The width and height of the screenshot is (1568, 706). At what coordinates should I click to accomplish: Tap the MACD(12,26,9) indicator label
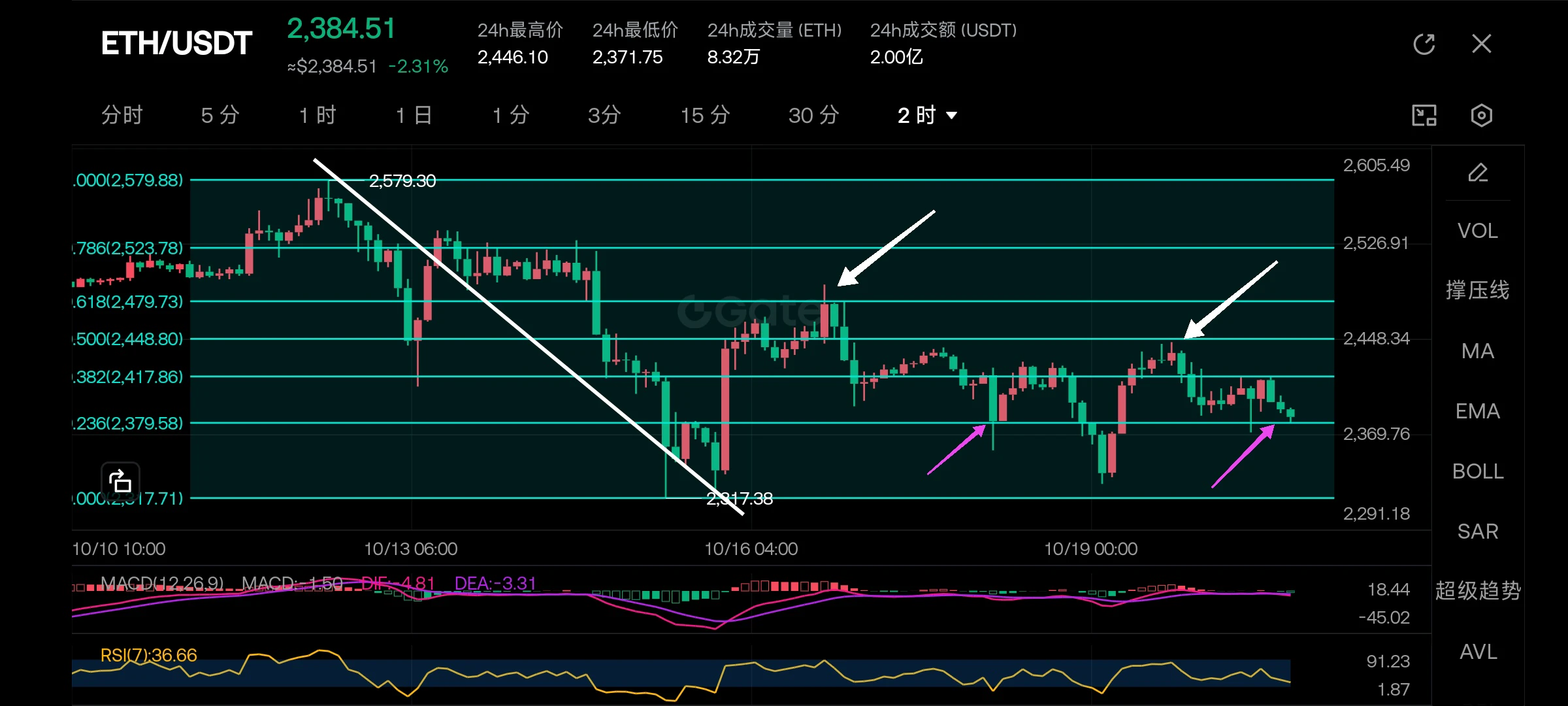(162, 583)
